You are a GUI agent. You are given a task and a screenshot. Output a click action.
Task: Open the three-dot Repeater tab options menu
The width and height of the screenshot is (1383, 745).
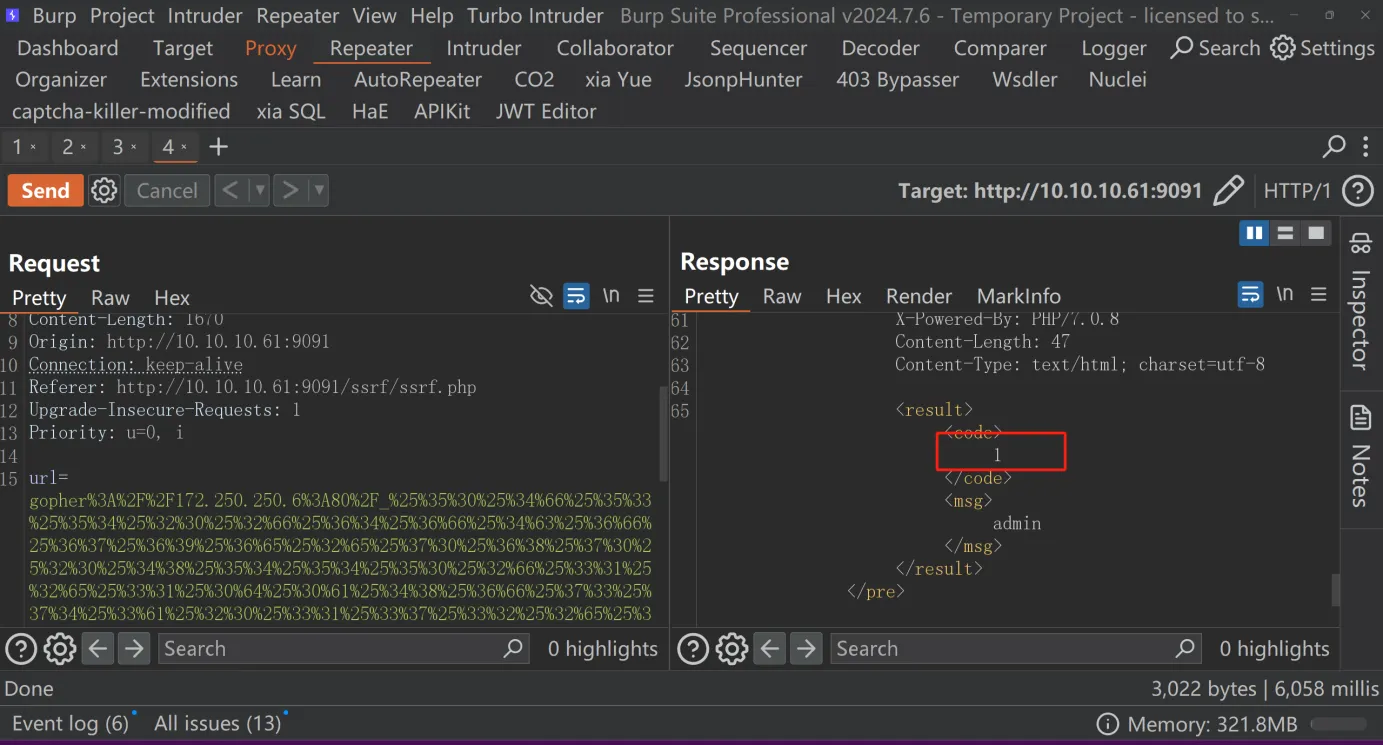1366,147
